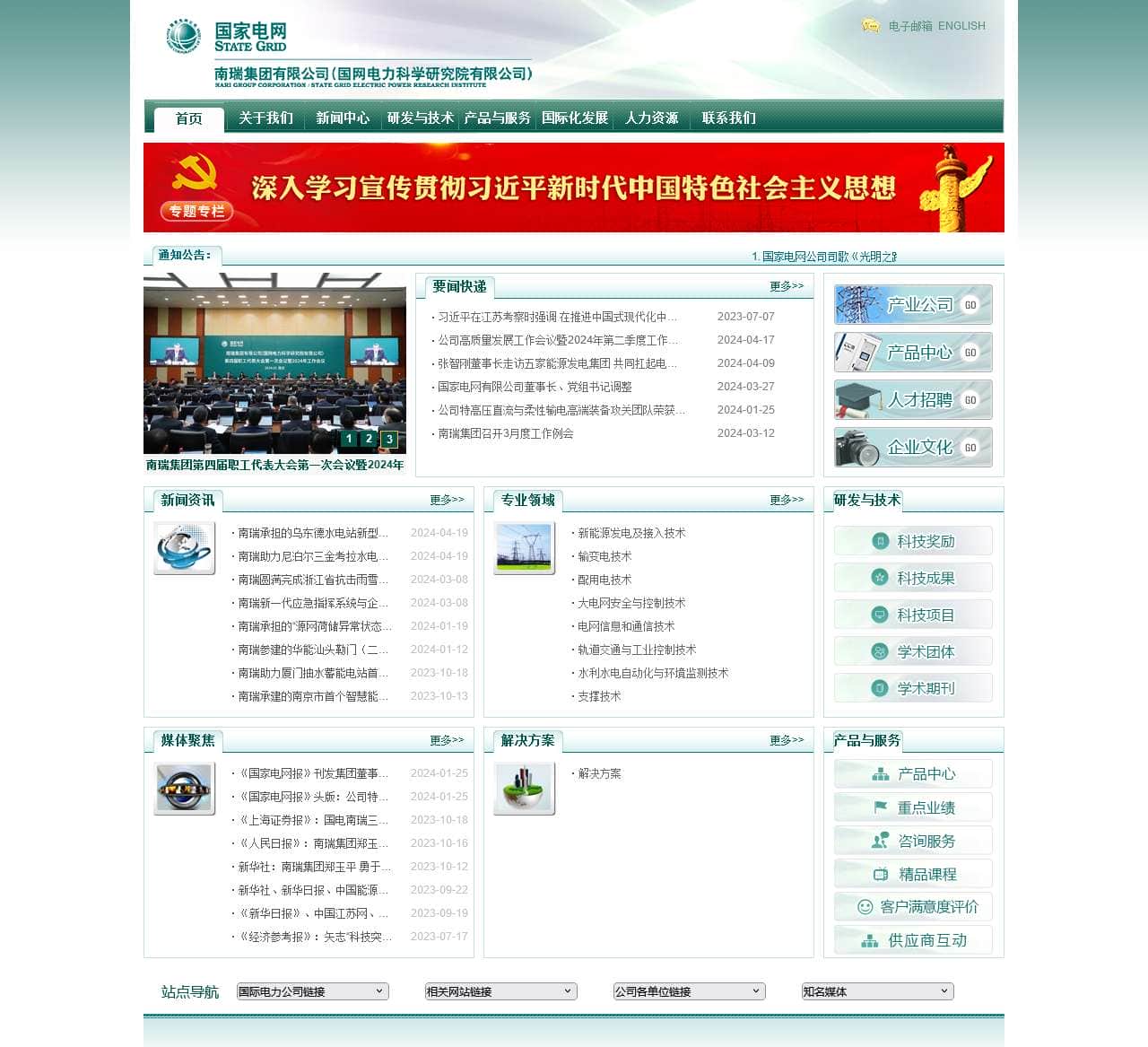Open the 电子邮箱 email link
Image resolution: width=1148 pixels, height=1047 pixels.
(910, 26)
